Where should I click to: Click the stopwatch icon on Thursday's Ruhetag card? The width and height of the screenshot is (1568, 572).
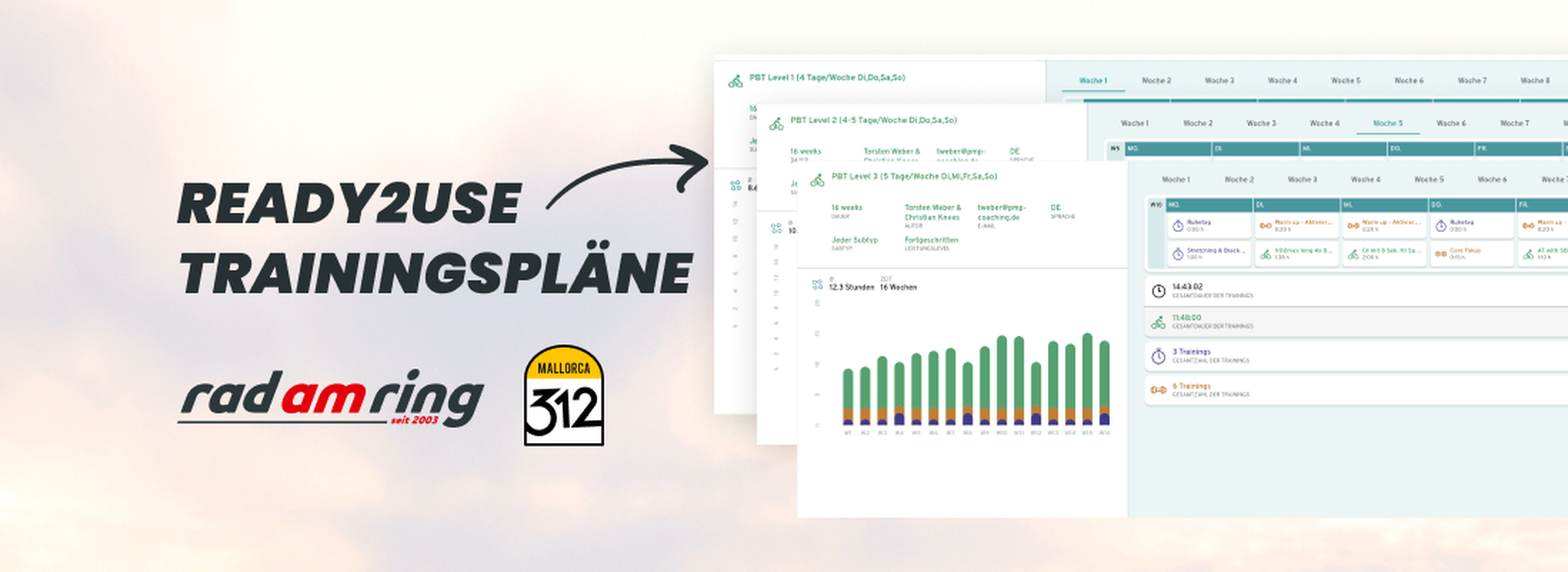(x=1441, y=226)
